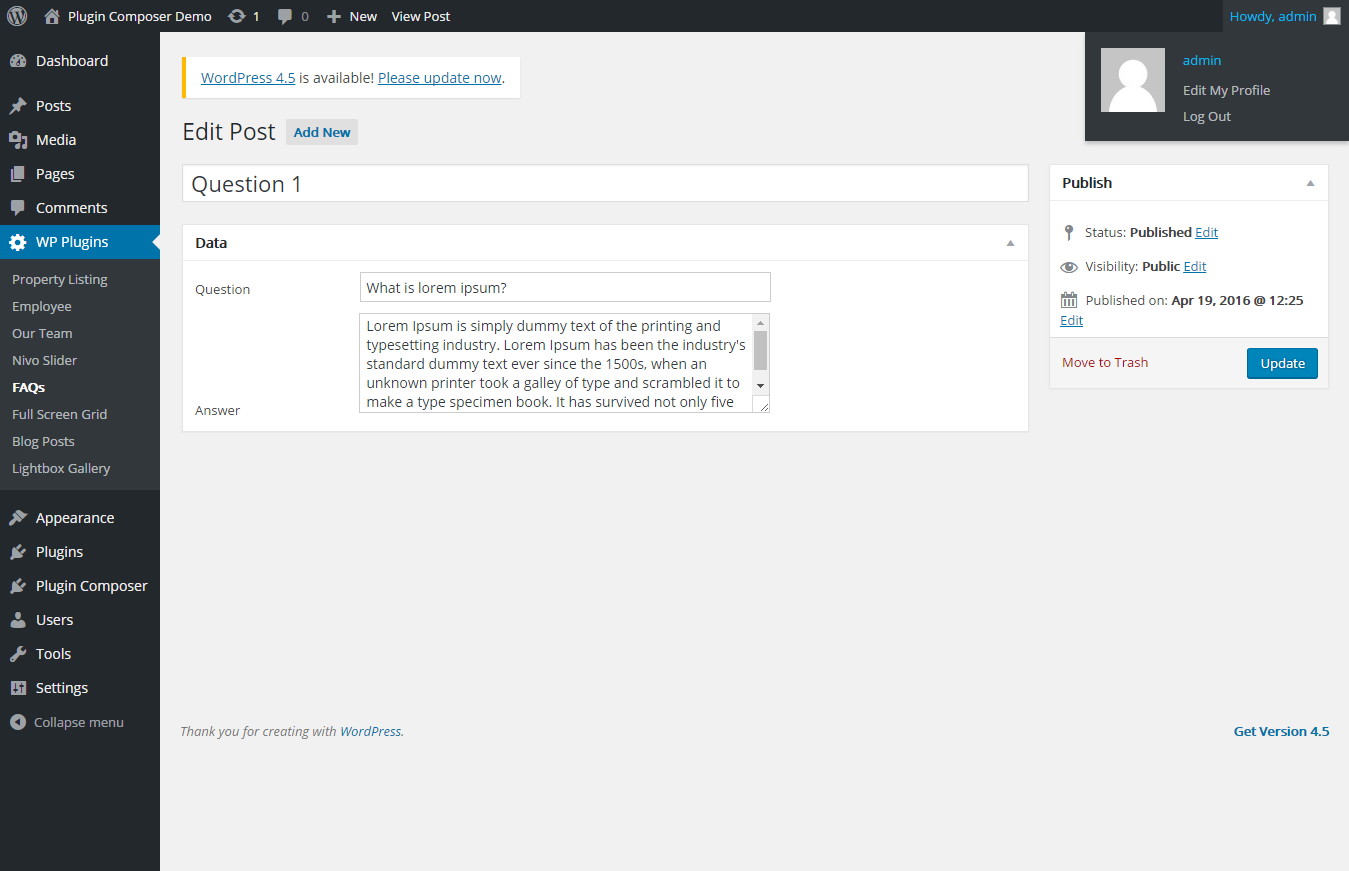Click the home icon beside Plugin Composer Demo

click(x=52, y=16)
